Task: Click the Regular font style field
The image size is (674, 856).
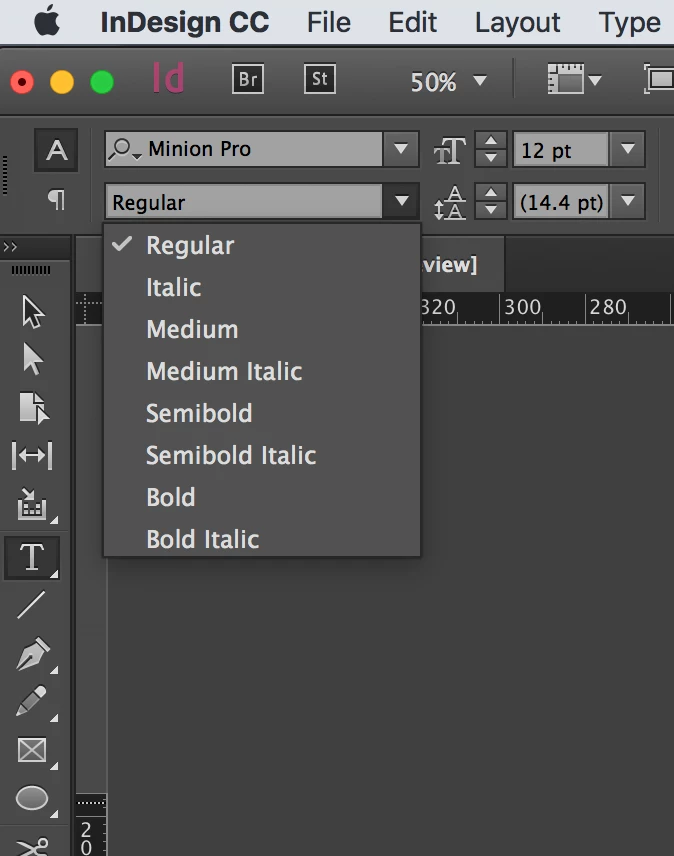Action: (x=243, y=202)
